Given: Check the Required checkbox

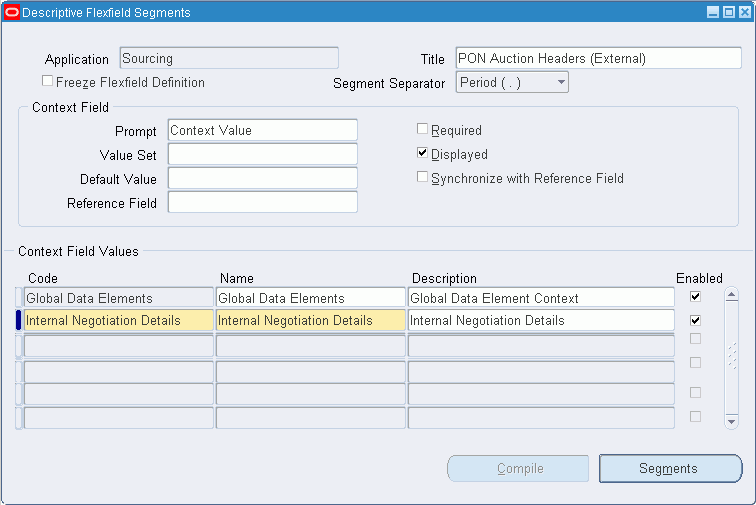Looking at the screenshot, I should [423, 130].
